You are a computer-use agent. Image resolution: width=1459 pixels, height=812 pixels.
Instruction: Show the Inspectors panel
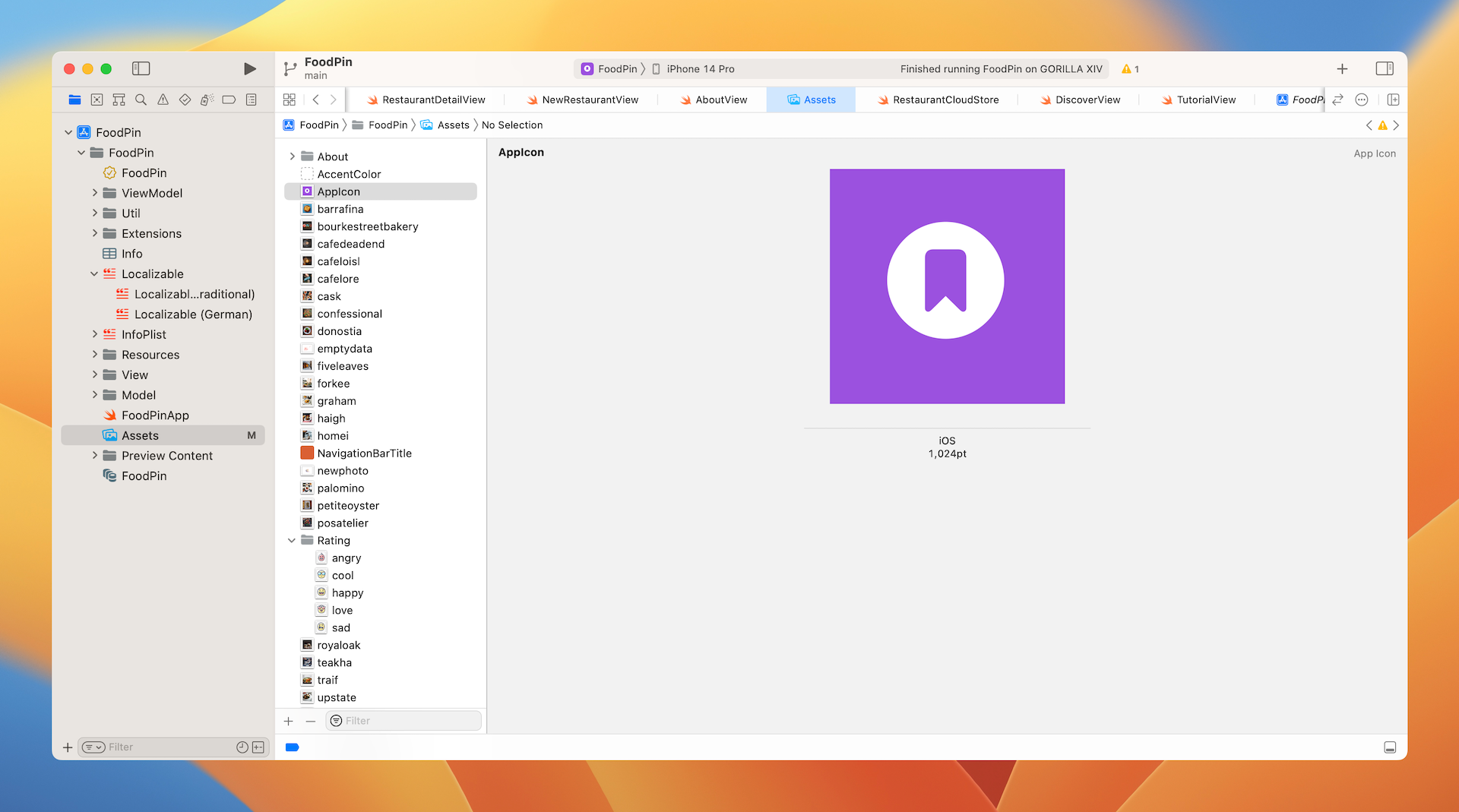tap(1385, 68)
